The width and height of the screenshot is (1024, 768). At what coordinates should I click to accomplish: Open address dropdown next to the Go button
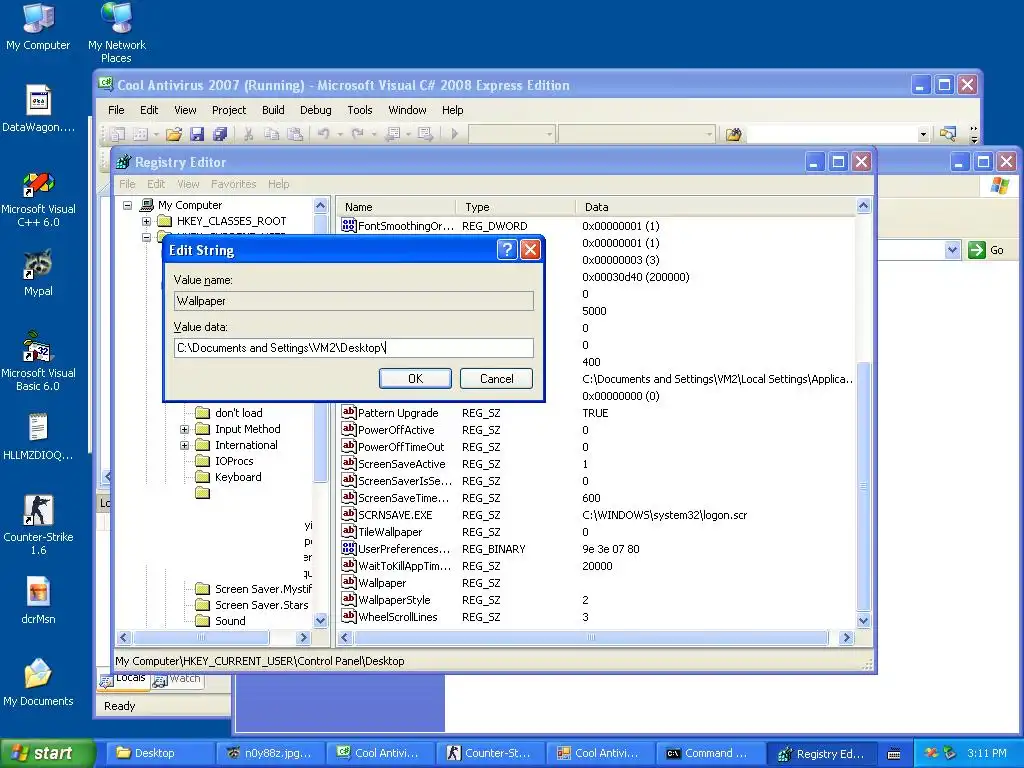[952, 249]
